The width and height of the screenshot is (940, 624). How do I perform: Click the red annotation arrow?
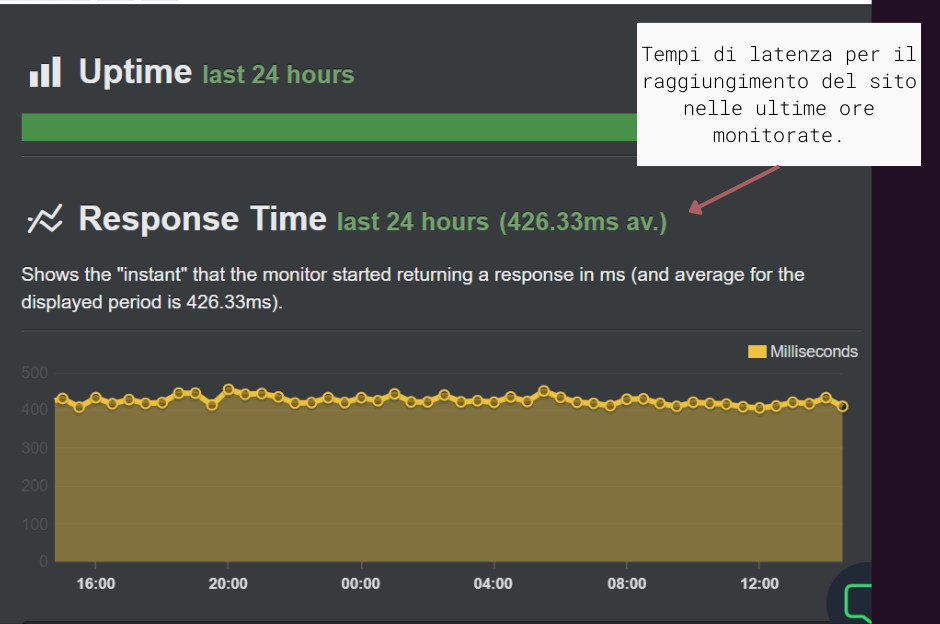735,188
